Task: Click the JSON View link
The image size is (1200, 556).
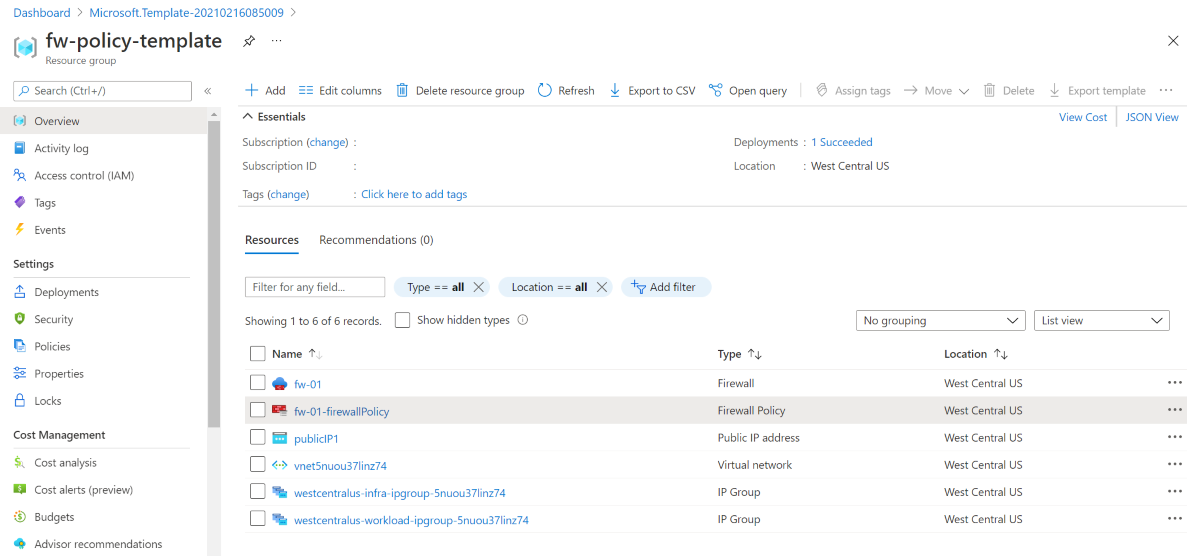Action: tap(1152, 117)
